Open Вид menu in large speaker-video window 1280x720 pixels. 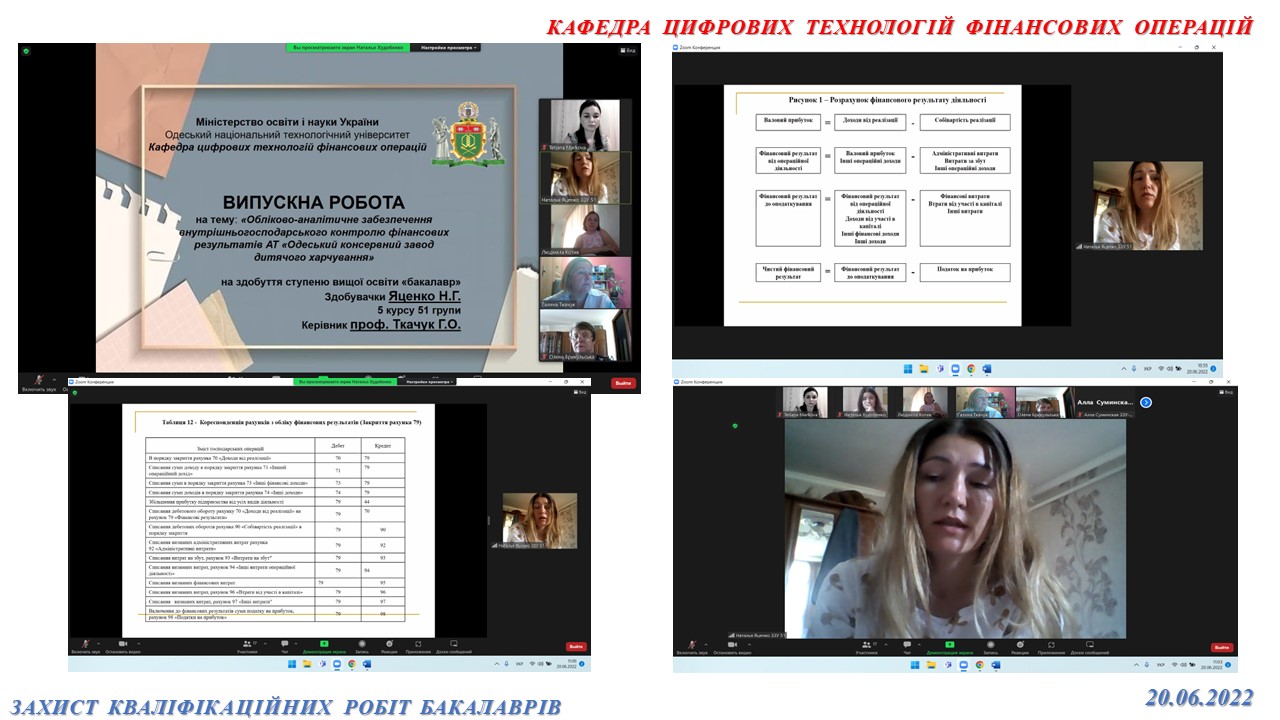click(1226, 392)
